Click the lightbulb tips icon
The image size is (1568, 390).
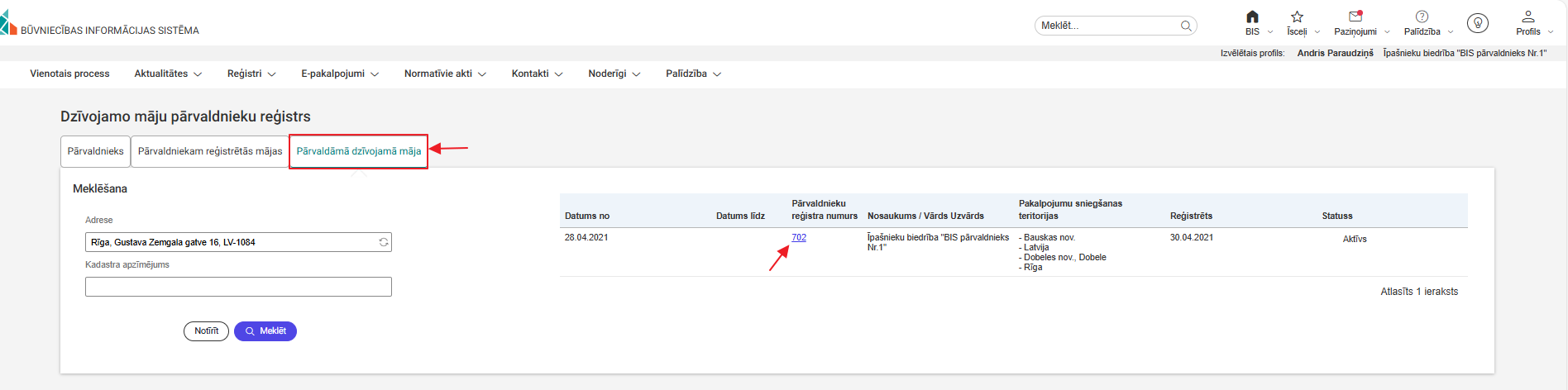pyautogui.click(x=1477, y=23)
